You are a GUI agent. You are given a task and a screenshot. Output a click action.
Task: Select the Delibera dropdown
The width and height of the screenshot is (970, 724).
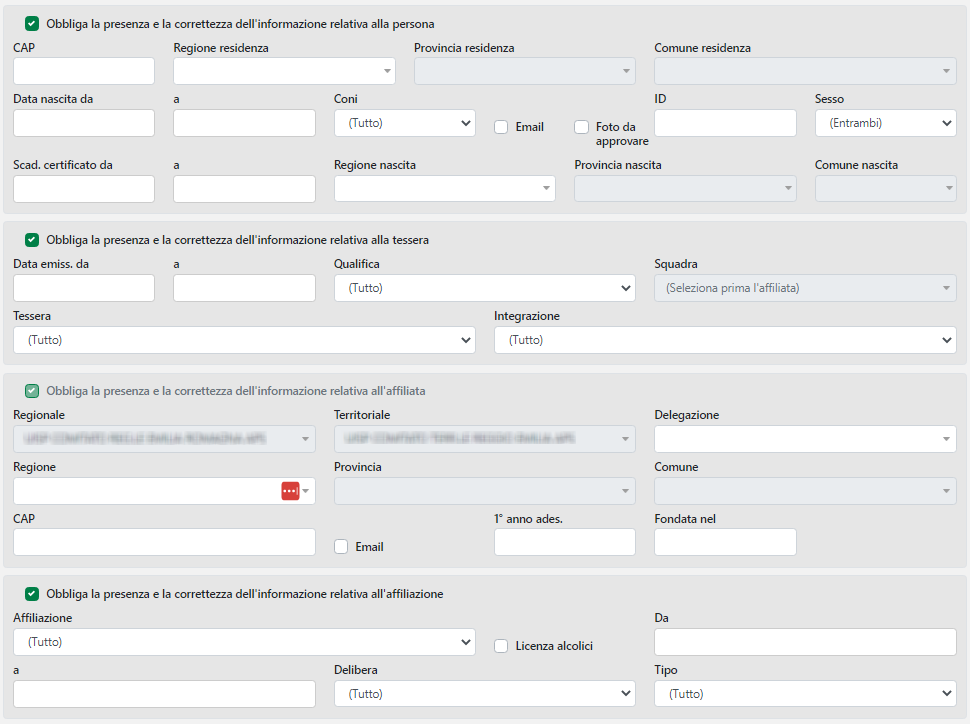coord(484,694)
